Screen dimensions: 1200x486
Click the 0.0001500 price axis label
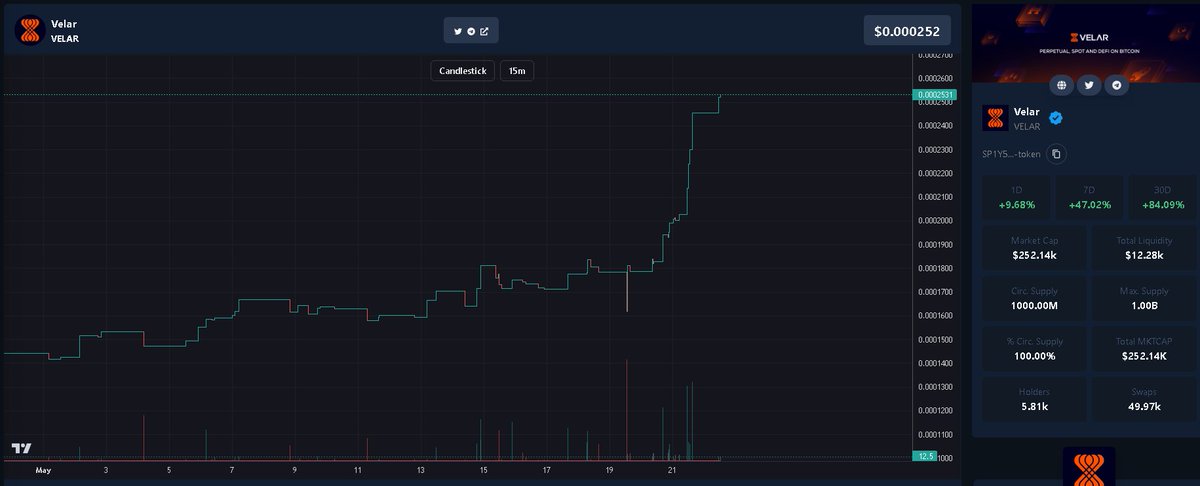pyautogui.click(x=934, y=339)
